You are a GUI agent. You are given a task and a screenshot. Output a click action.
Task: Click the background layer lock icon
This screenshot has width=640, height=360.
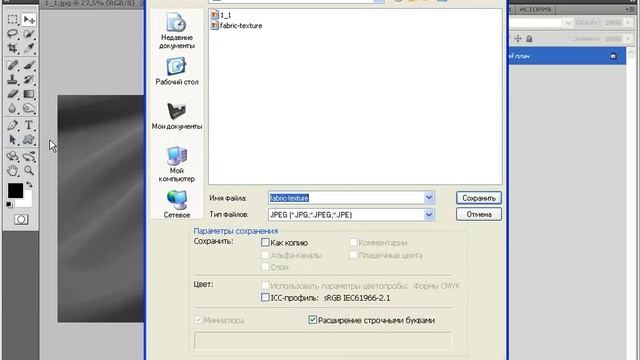(x=613, y=56)
